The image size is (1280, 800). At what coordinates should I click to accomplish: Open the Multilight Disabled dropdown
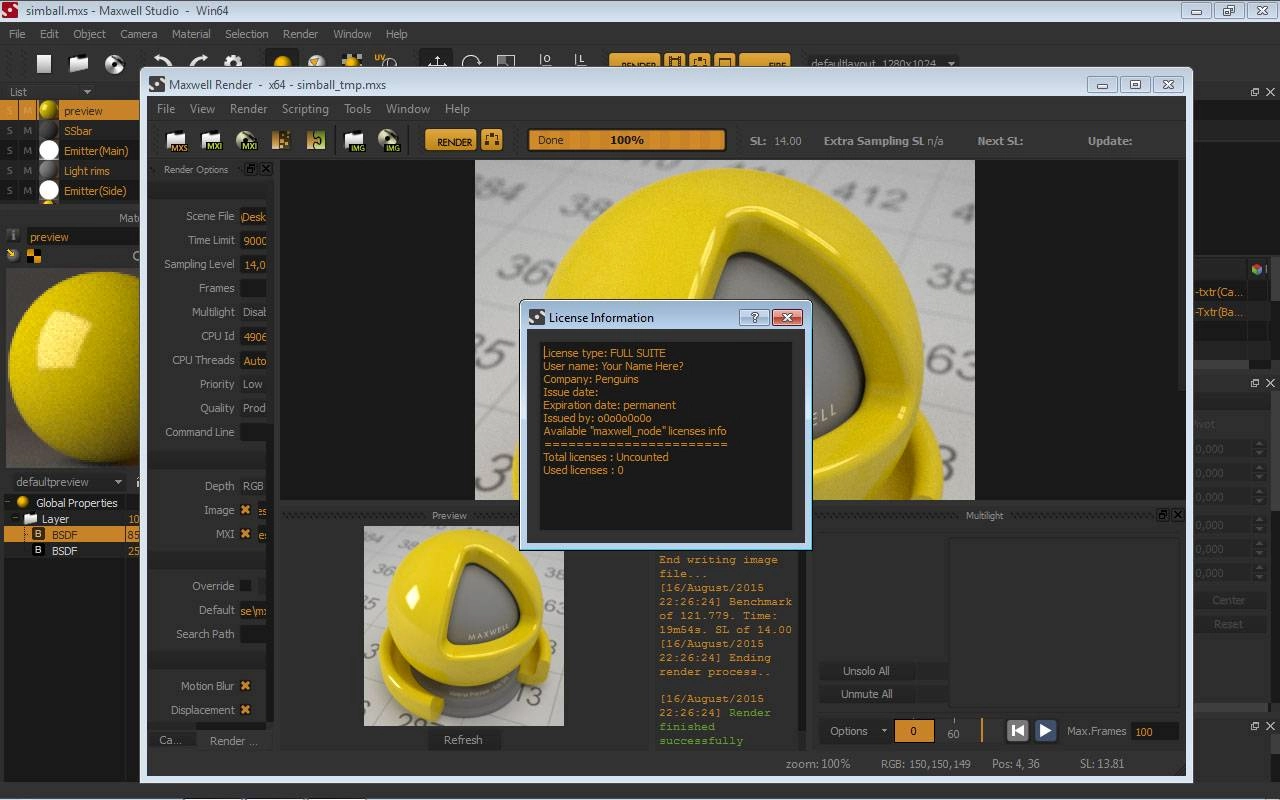pos(254,312)
